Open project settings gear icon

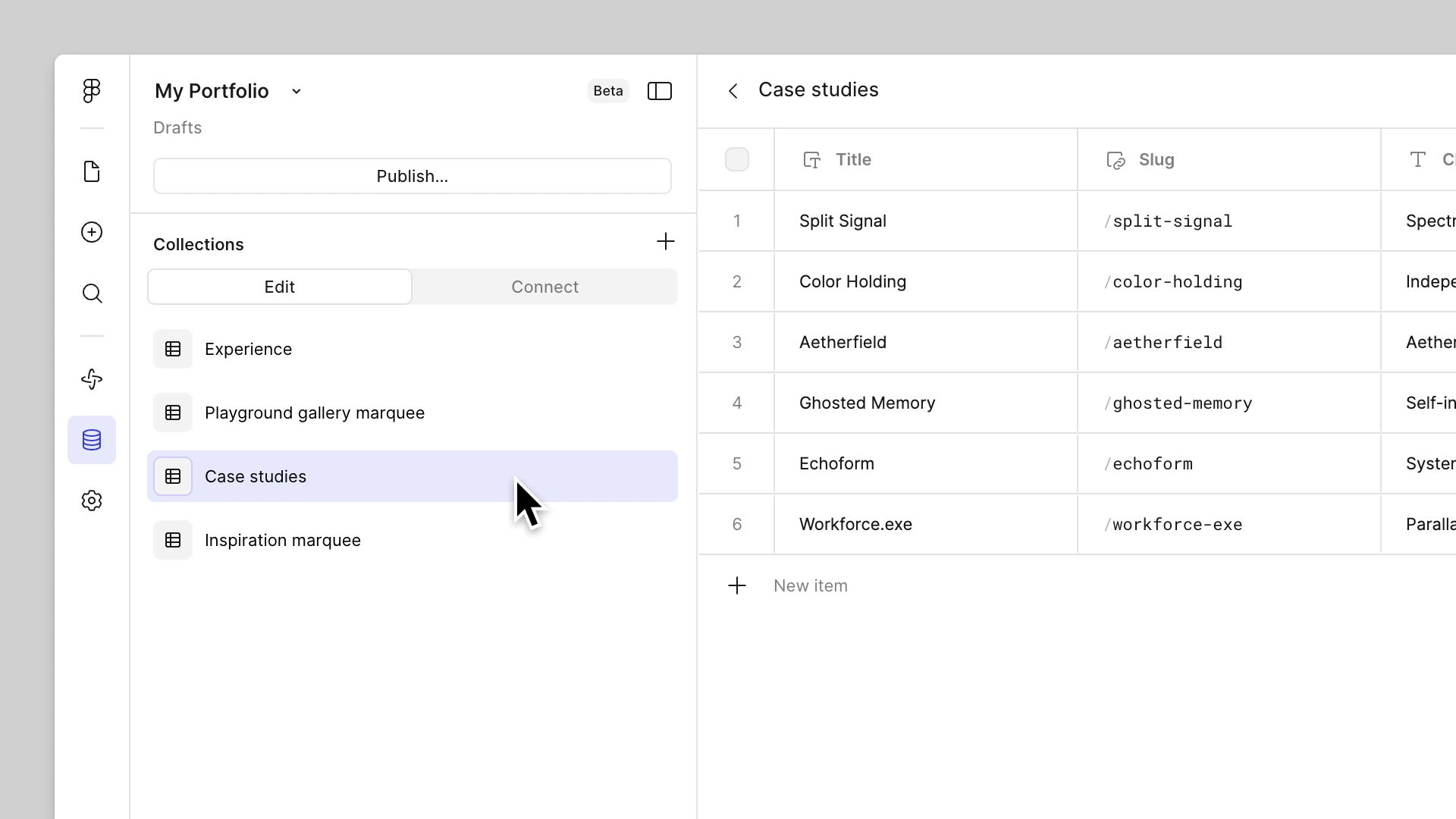pos(91,500)
